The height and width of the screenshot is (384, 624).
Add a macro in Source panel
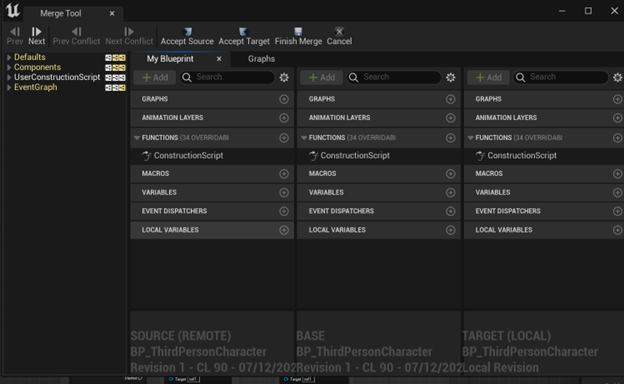(284, 173)
